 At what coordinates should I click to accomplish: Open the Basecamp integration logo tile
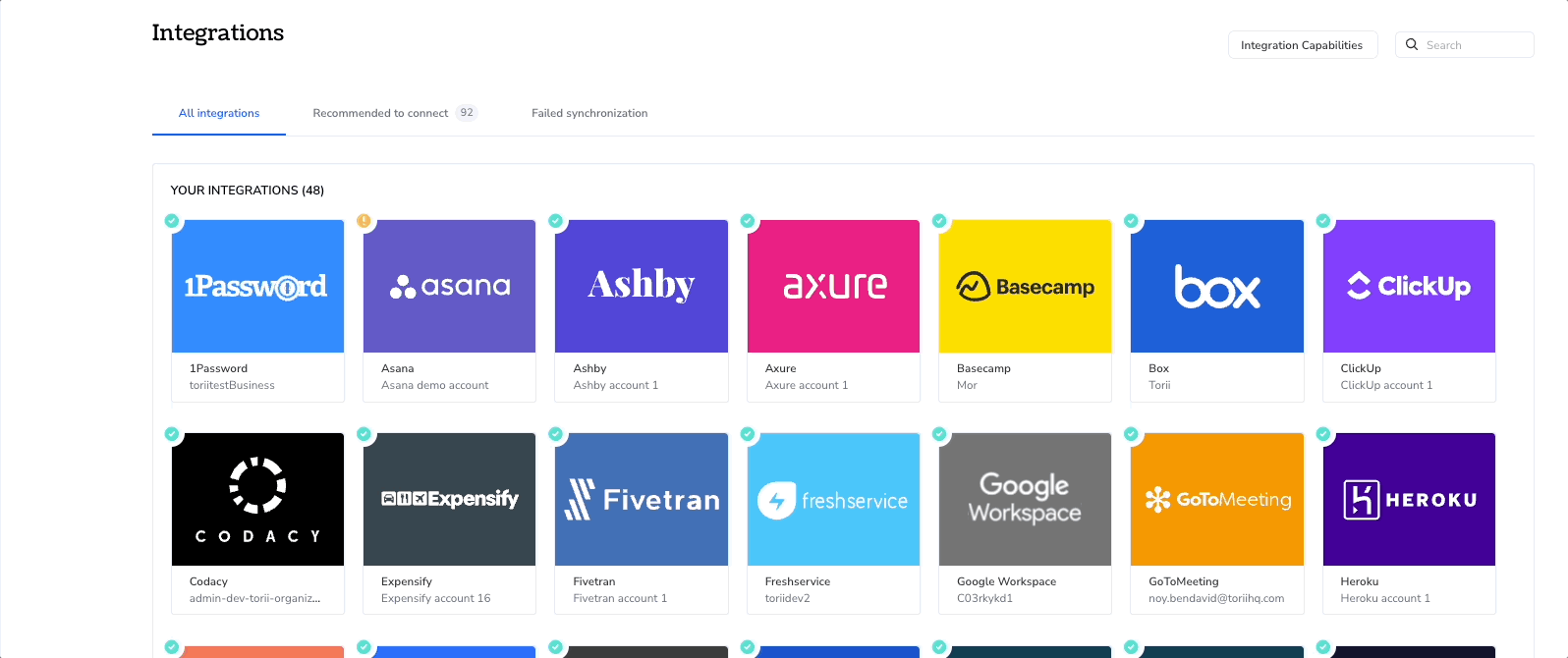(1025, 286)
